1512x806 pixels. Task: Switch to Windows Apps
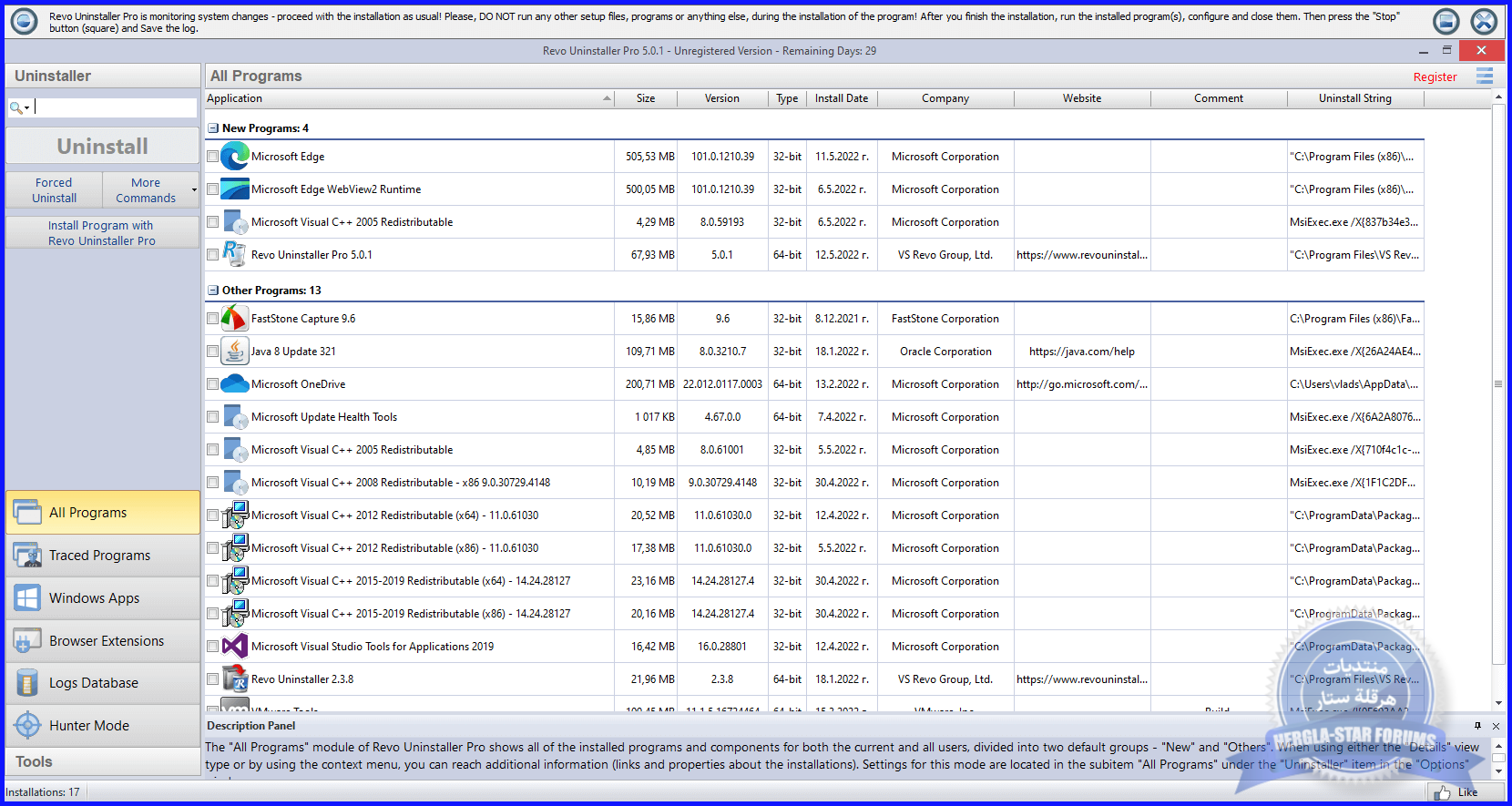point(103,598)
